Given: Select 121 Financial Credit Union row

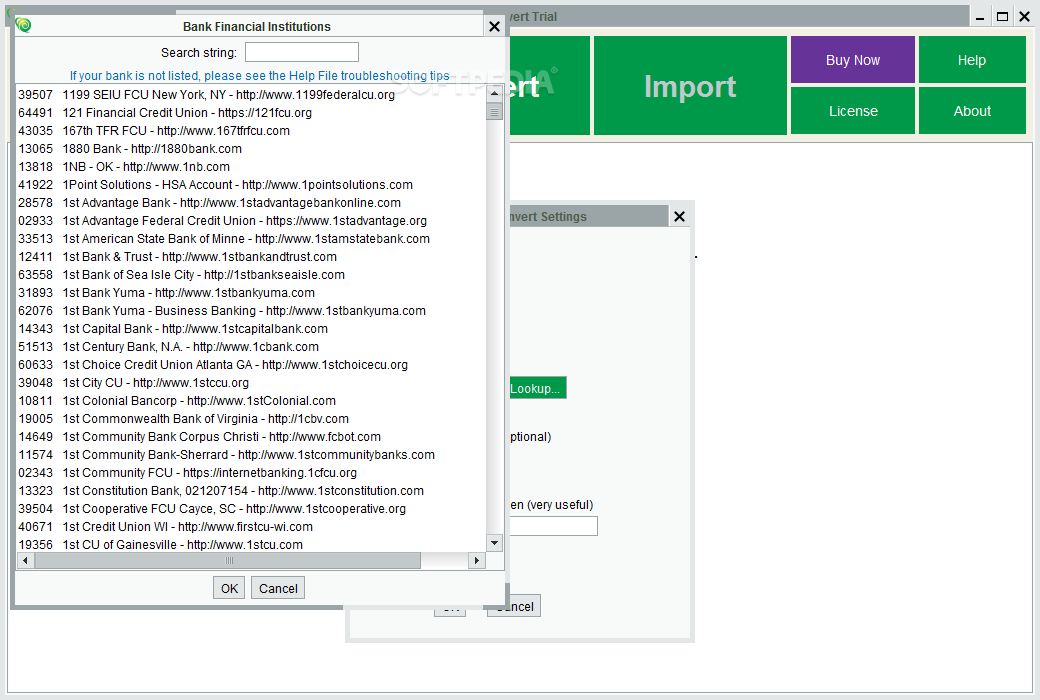Looking at the screenshot, I should click(251, 112).
